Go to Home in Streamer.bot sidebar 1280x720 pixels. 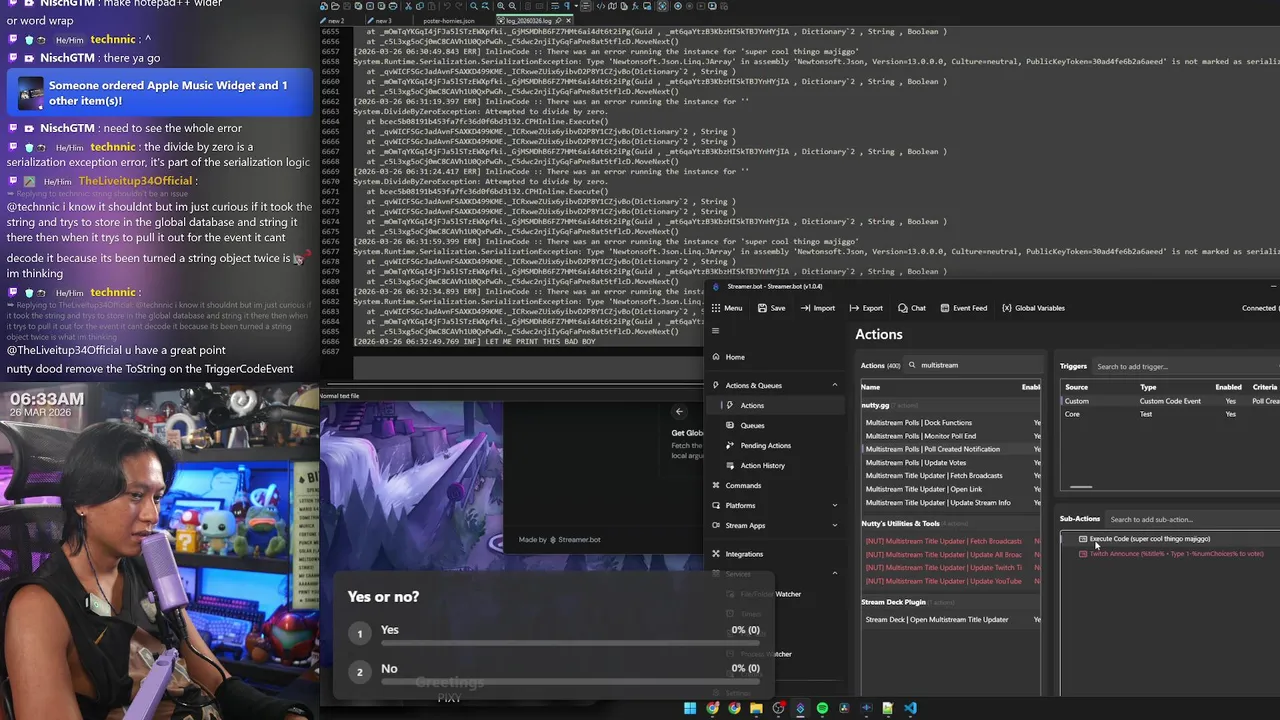point(775,357)
